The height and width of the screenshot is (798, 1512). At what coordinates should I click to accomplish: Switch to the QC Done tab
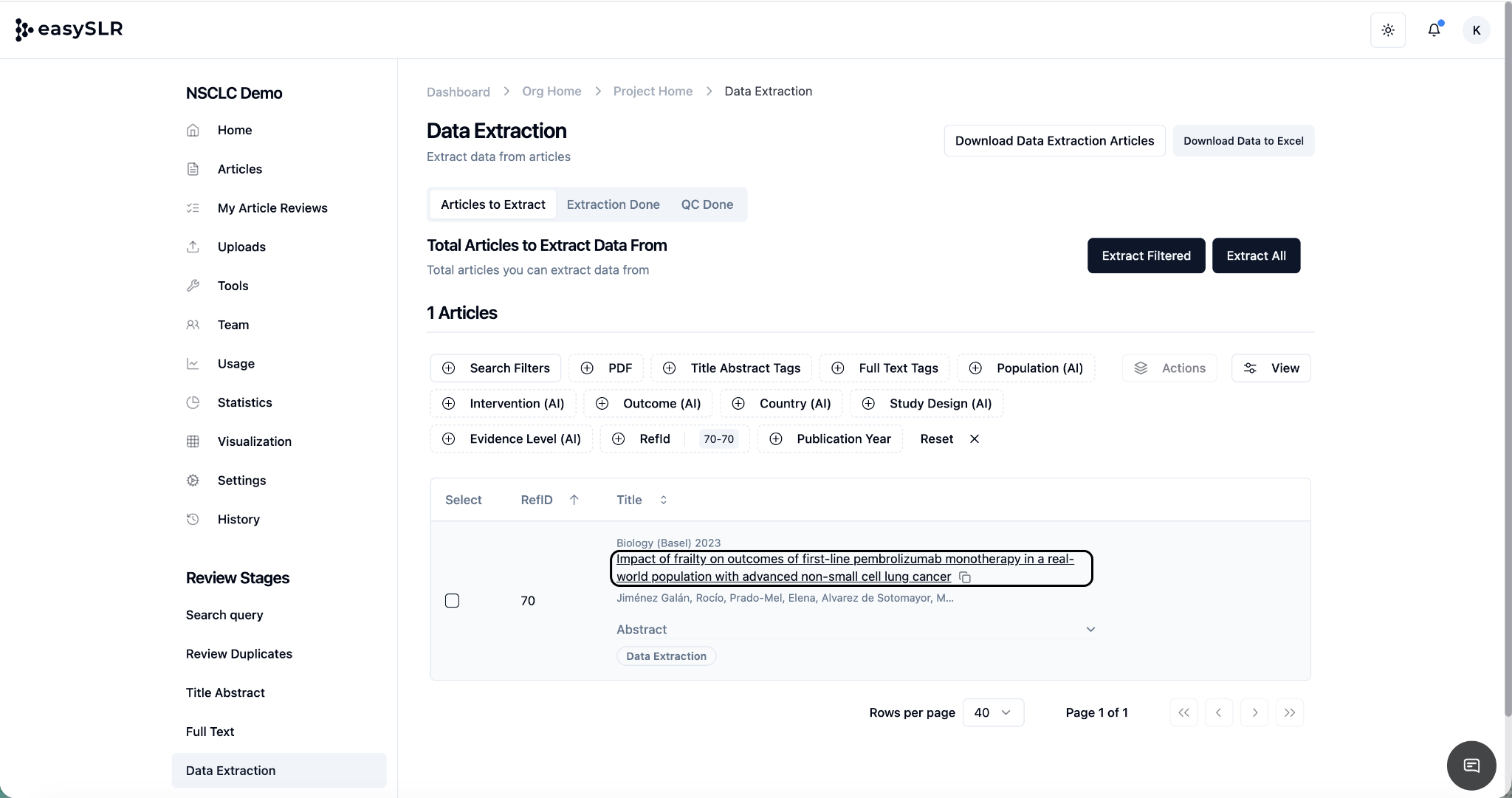tap(707, 204)
